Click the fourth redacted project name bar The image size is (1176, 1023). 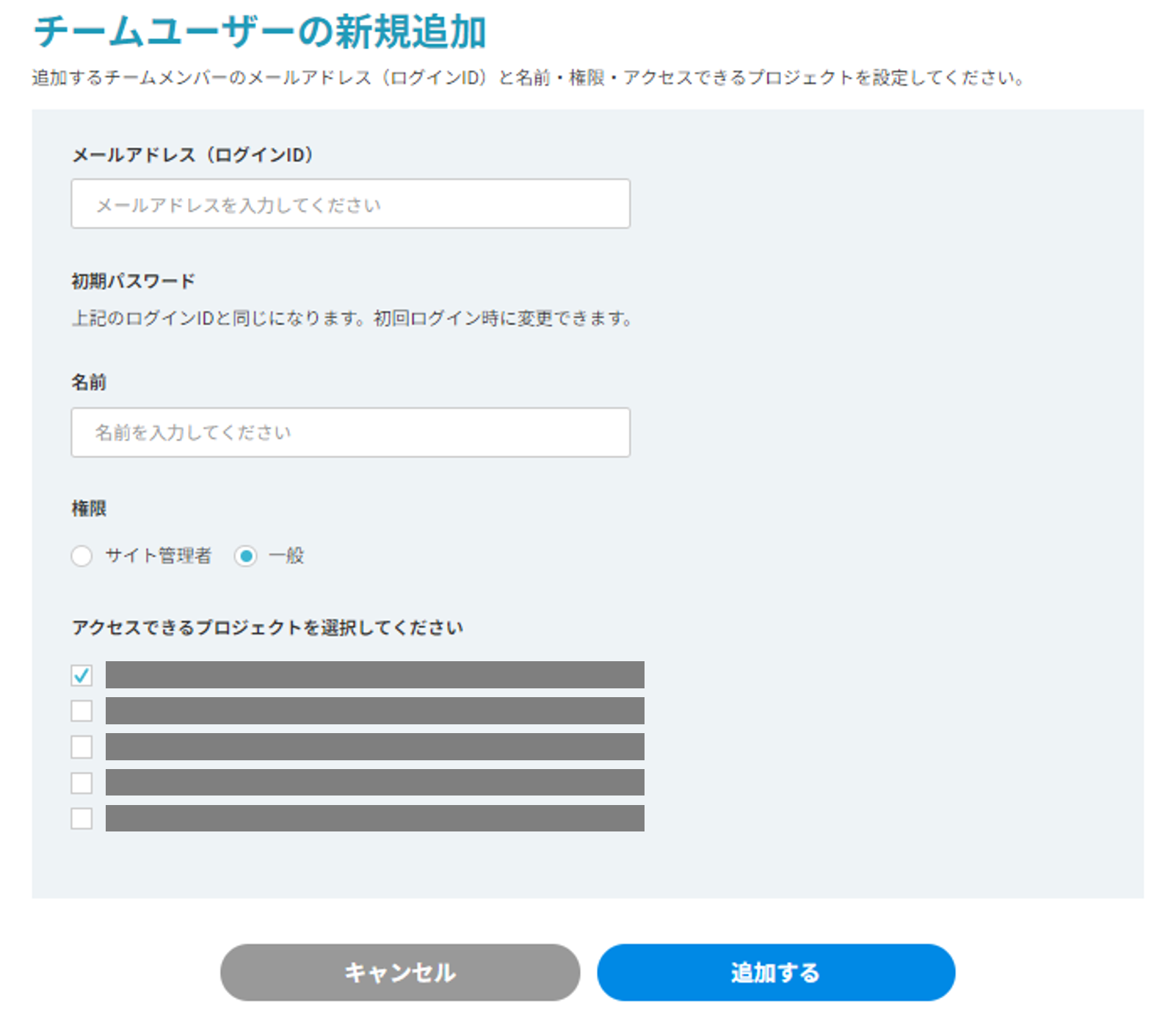(x=374, y=782)
